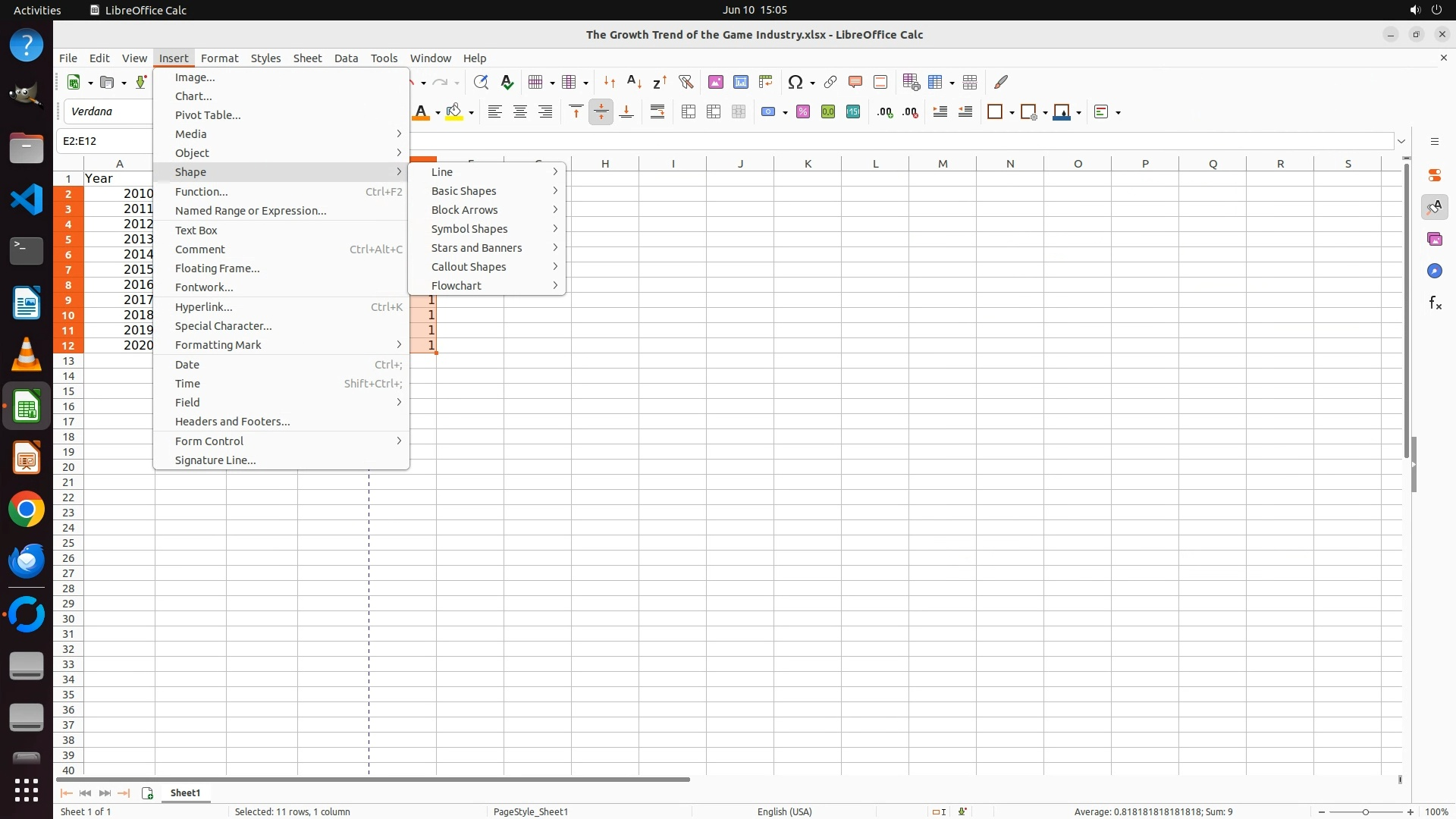The width and height of the screenshot is (1456, 819).
Task: Open the Borders dropdown arrow
Action: click(1012, 113)
